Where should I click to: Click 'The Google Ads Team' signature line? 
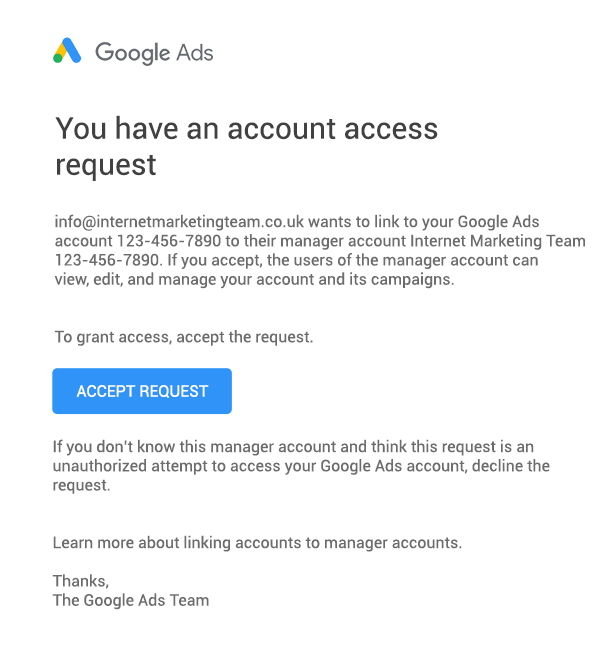131,600
